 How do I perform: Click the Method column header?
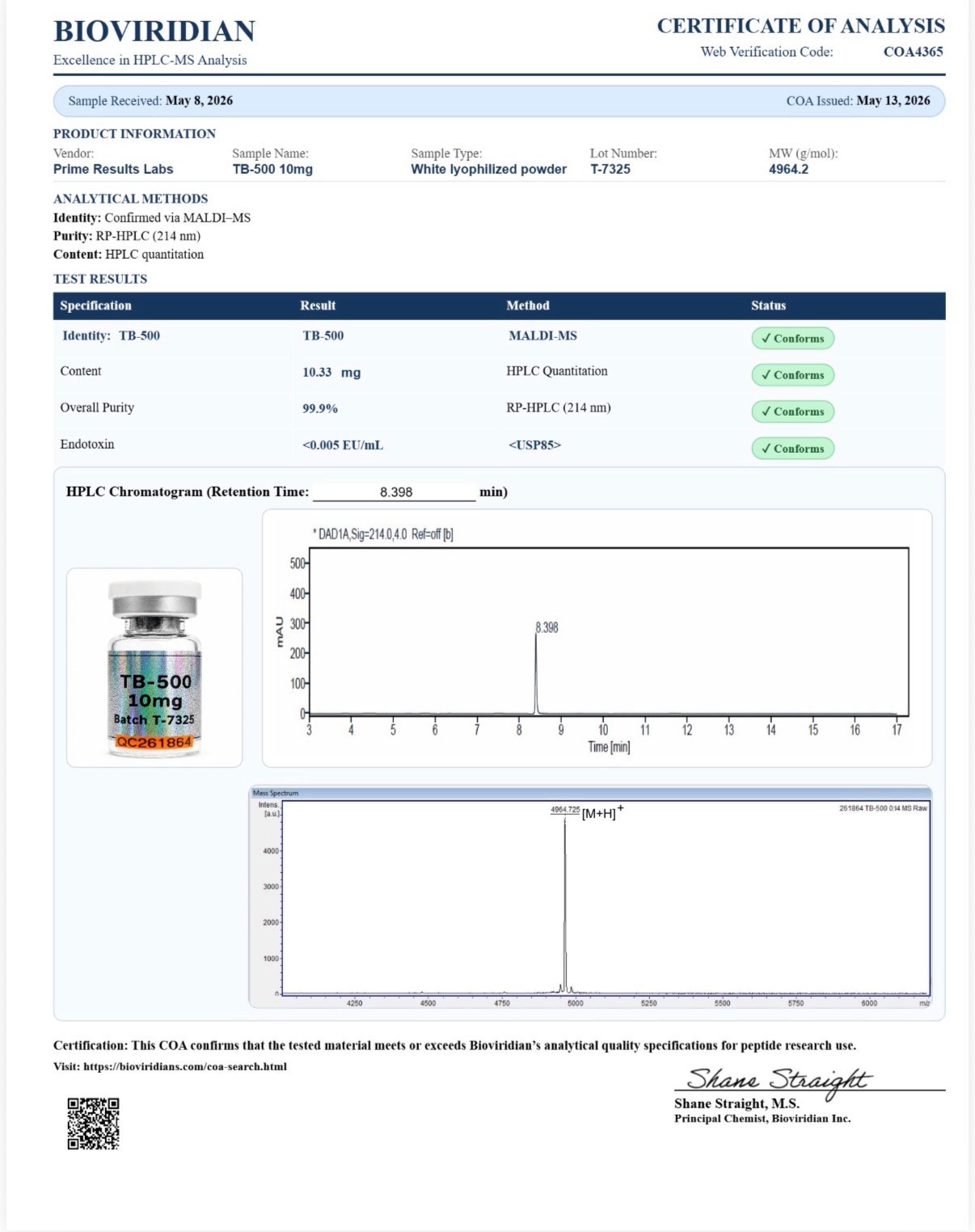[x=528, y=306]
